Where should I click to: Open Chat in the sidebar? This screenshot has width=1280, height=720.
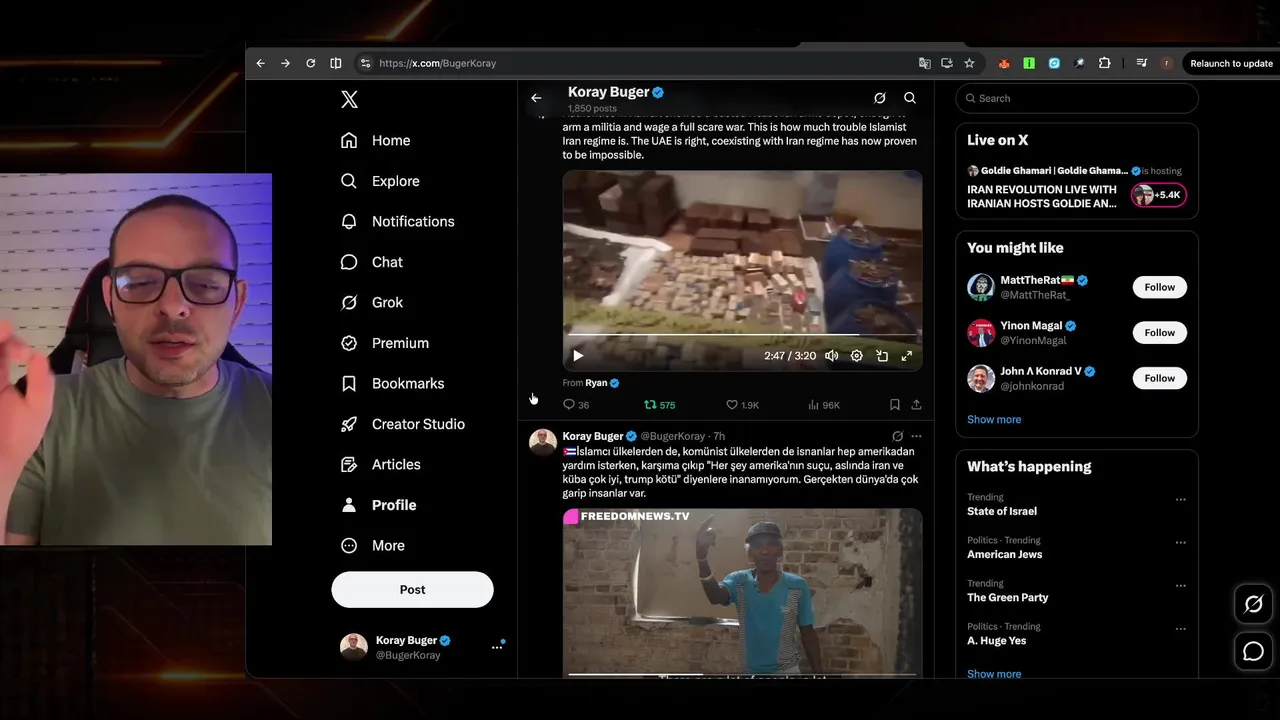pyautogui.click(x=372, y=262)
